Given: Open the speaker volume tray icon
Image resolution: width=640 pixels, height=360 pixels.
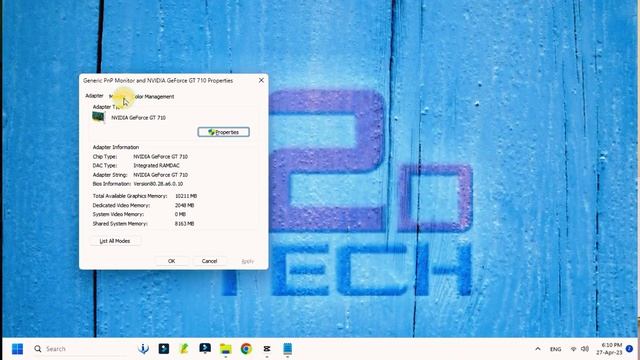Looking at the screenshot, I should coord(585,349).
